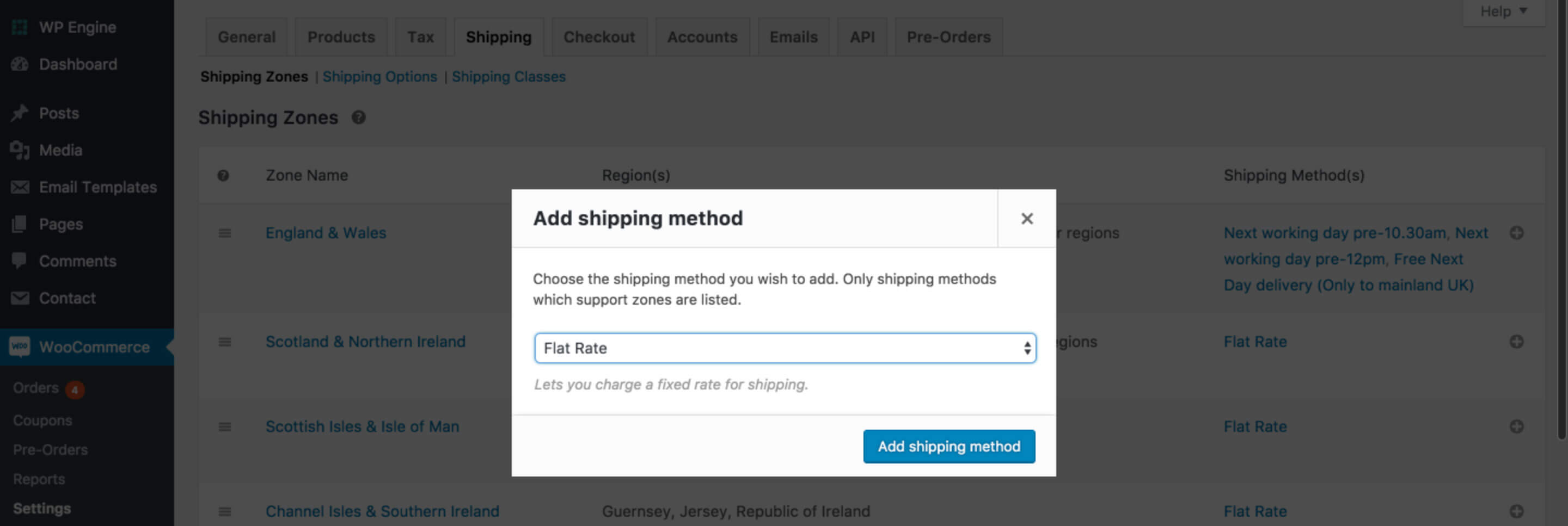This screenshot has width=1568, height=526.
Task: Add method to Scotland & Northern Ireland row
Action: pos(1516,342)
